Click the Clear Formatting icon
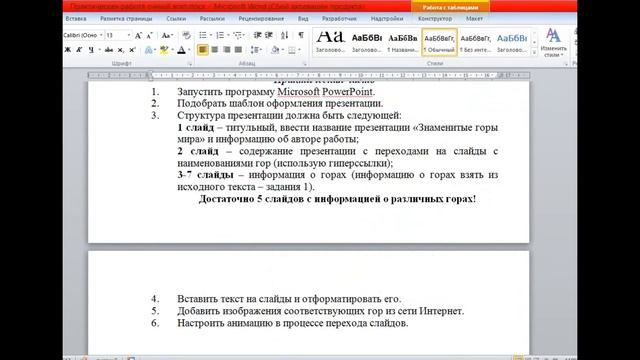This screenshot has height=360, width=640. 187,36
